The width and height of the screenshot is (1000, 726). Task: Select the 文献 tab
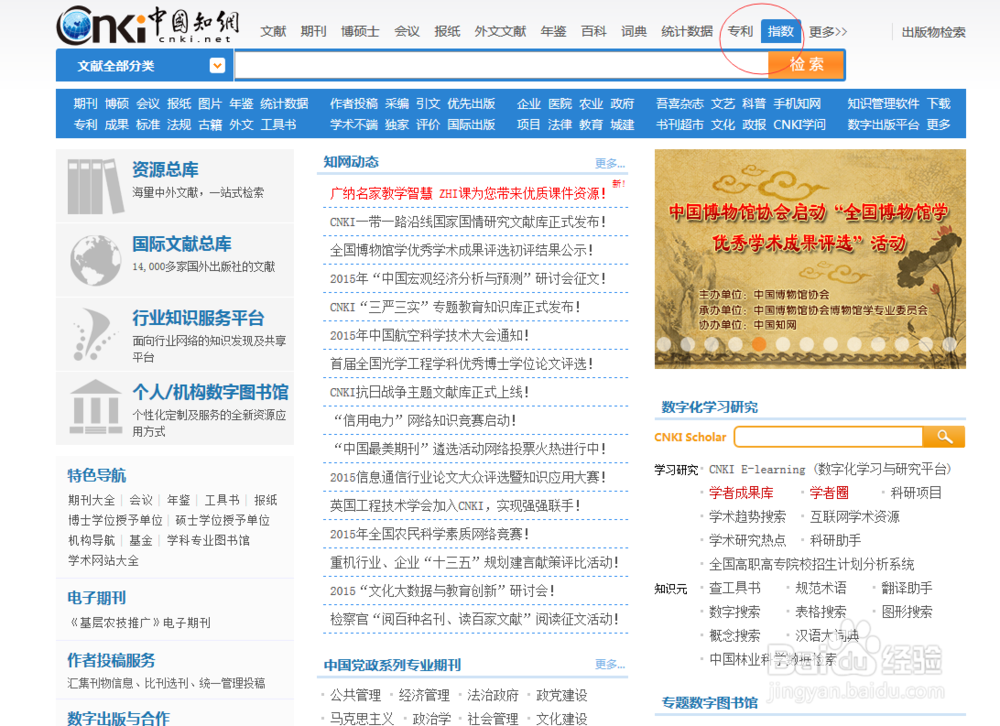click(x=273, y=31)
